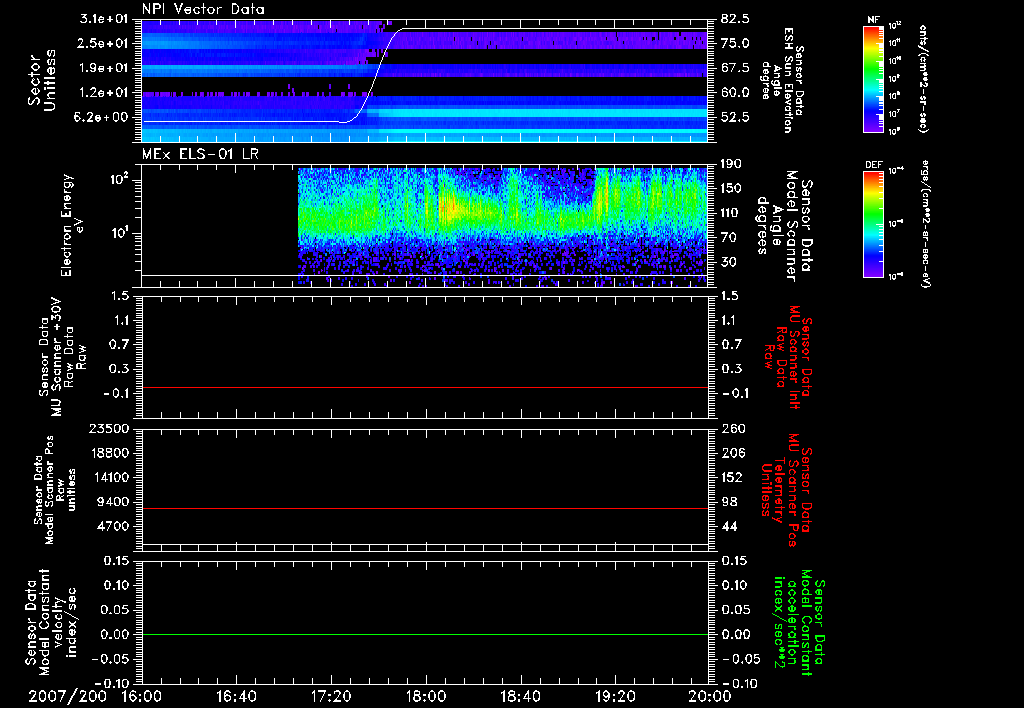1024x708 pixels.
Task: Click the 152 telemetry tick label
Action: (733, 477)
